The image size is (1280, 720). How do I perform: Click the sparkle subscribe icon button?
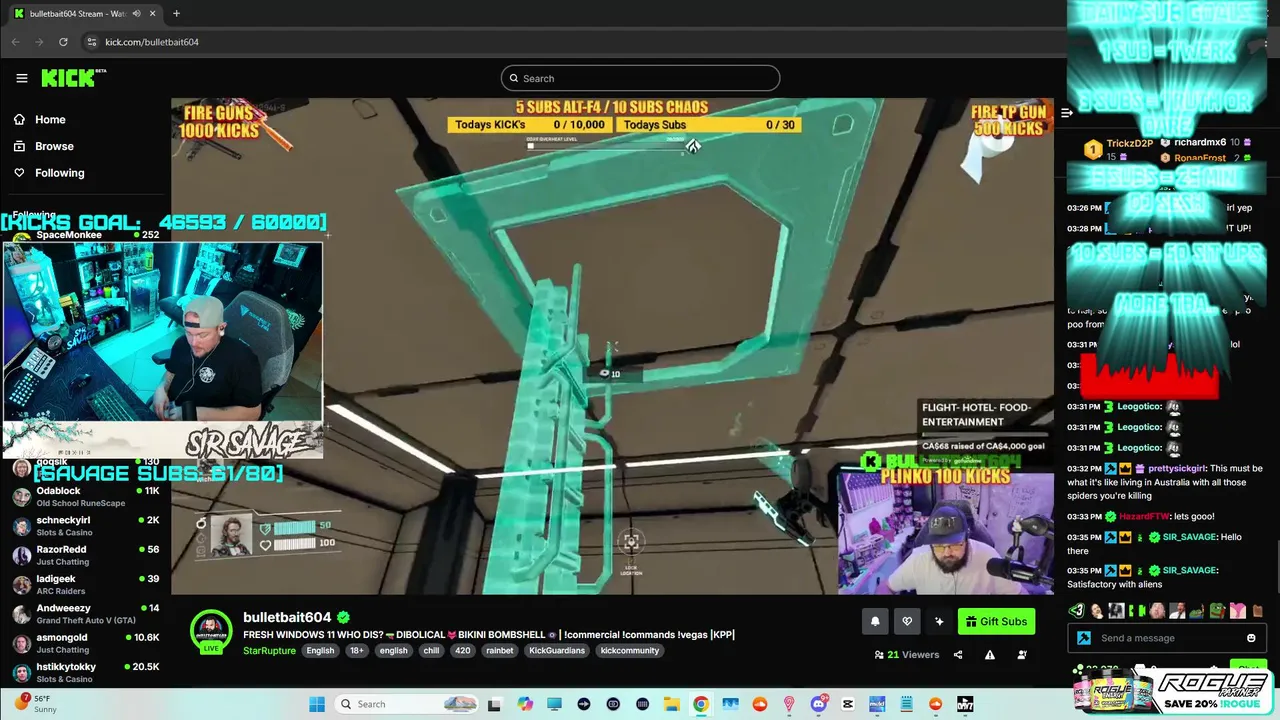pos(939,621)
